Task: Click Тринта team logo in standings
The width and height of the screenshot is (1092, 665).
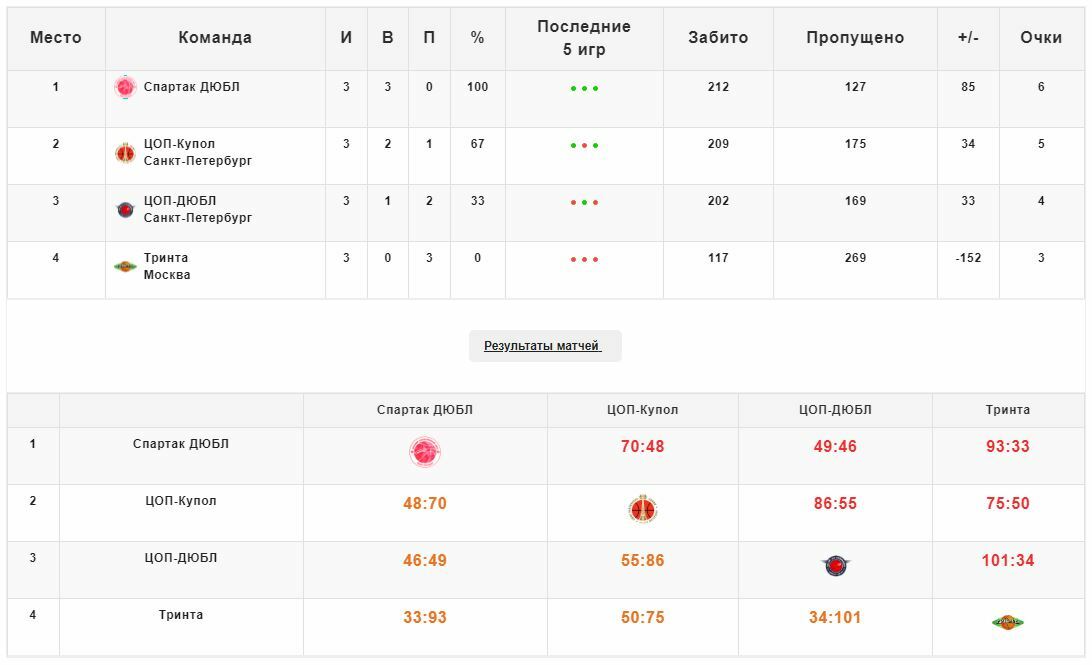Action: (125, 266)
